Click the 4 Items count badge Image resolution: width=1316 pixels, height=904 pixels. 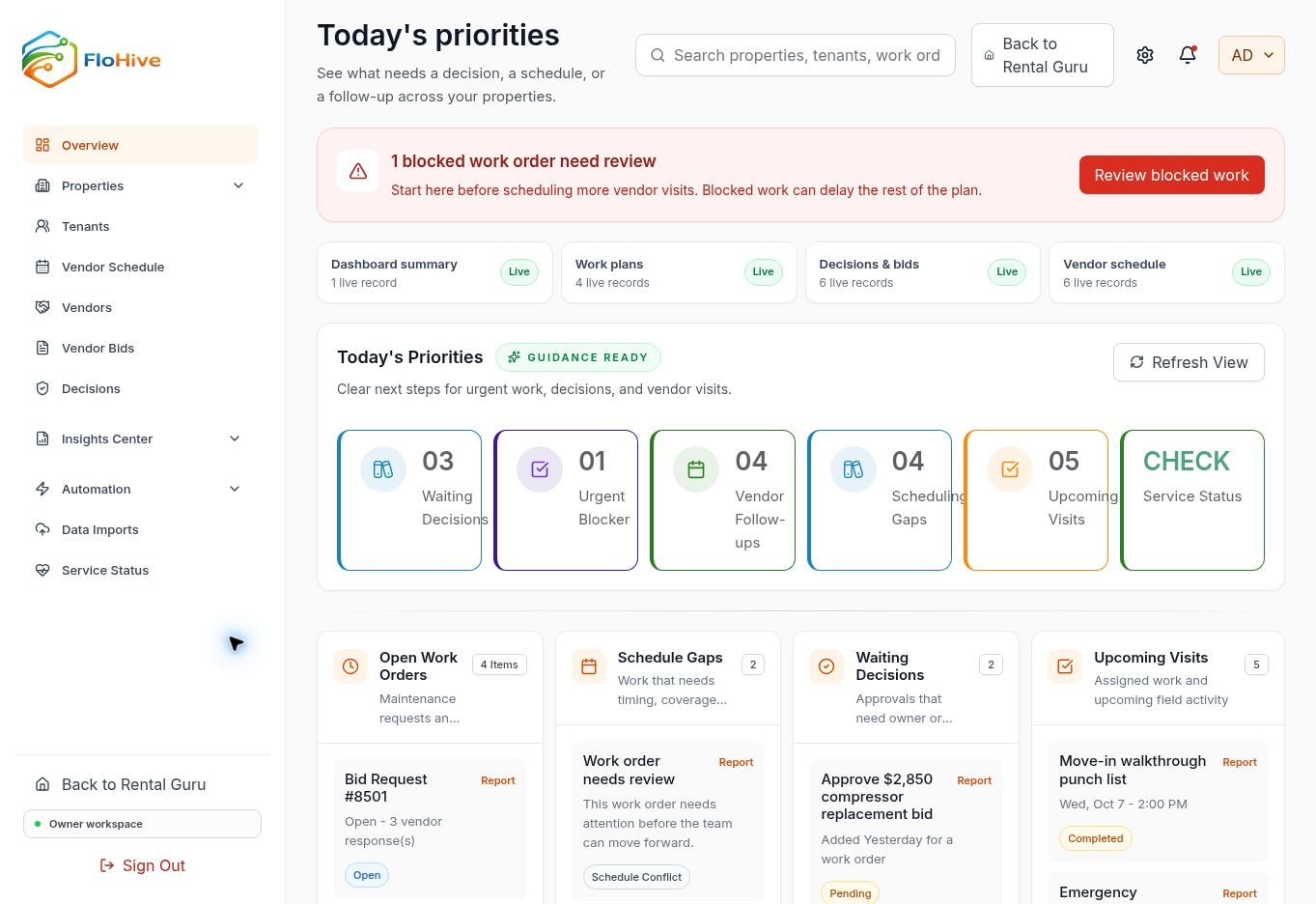pos(499,664)
